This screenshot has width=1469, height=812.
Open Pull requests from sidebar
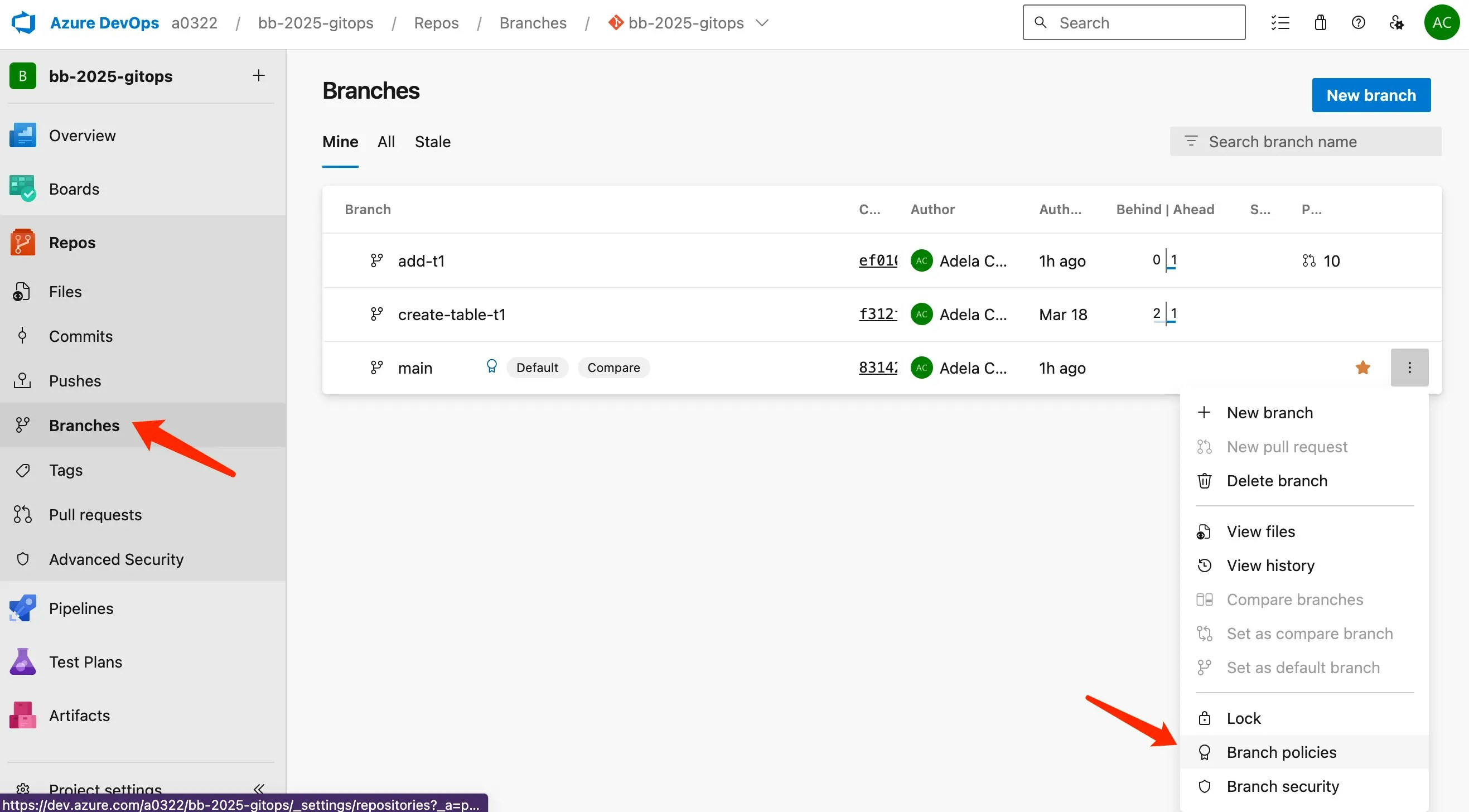click(x=95, y=514)
